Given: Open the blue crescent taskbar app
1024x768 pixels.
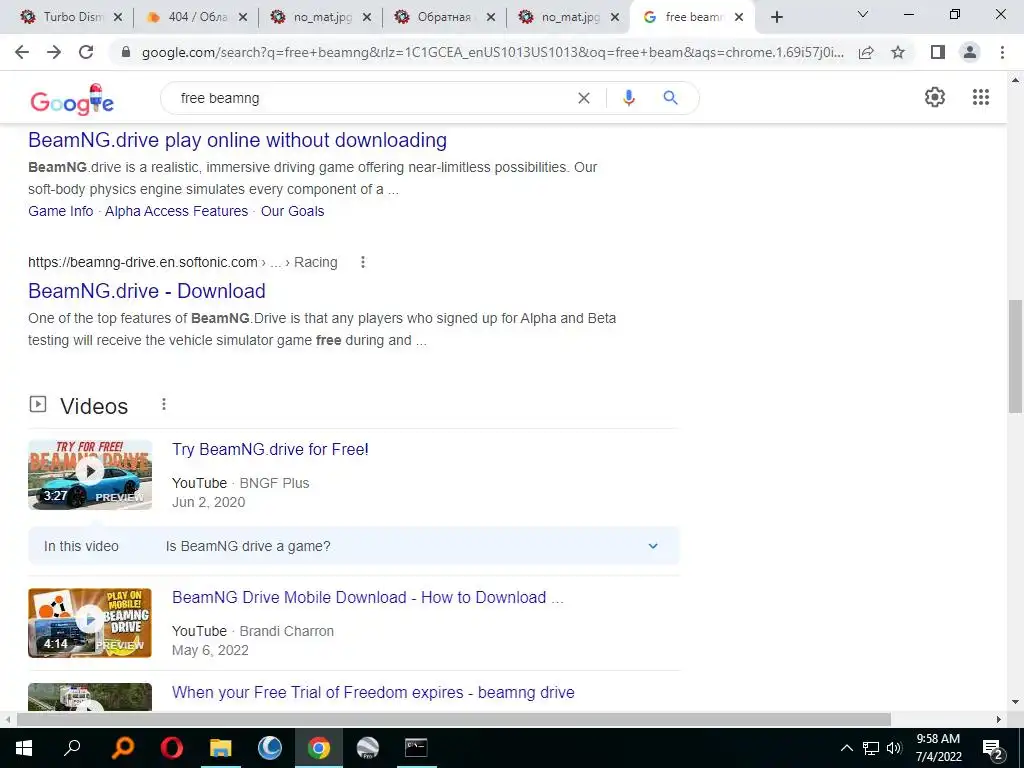Looking at the screenshot, I should point(270,748).
